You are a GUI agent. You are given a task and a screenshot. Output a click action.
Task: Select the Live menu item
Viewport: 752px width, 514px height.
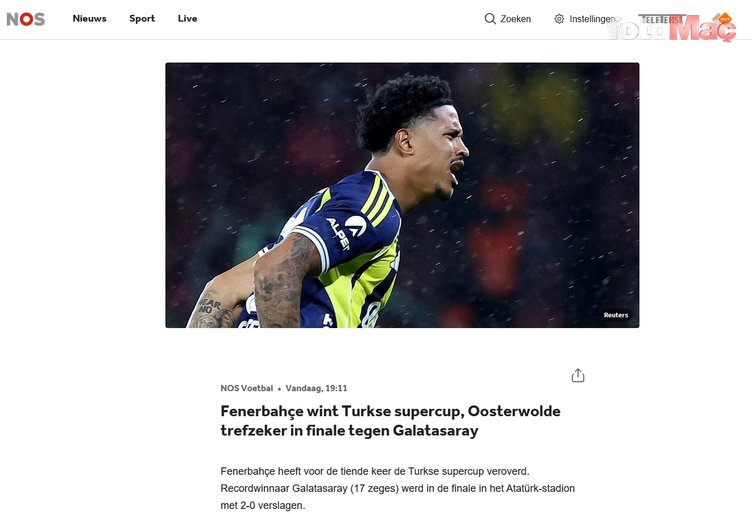coord(188,18)
